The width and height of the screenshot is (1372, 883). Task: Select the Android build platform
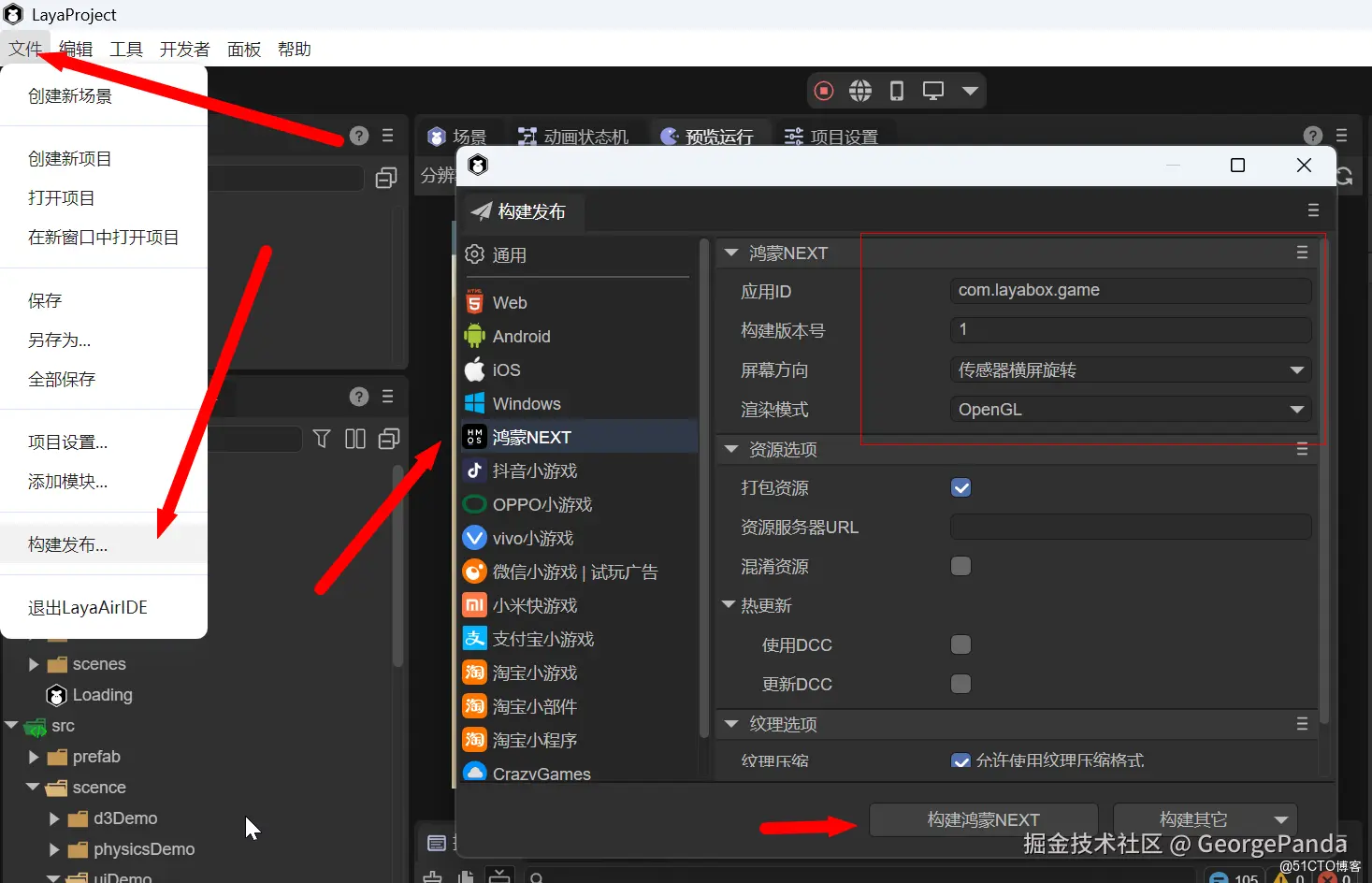pyautogui.click(x=520, y=336)
